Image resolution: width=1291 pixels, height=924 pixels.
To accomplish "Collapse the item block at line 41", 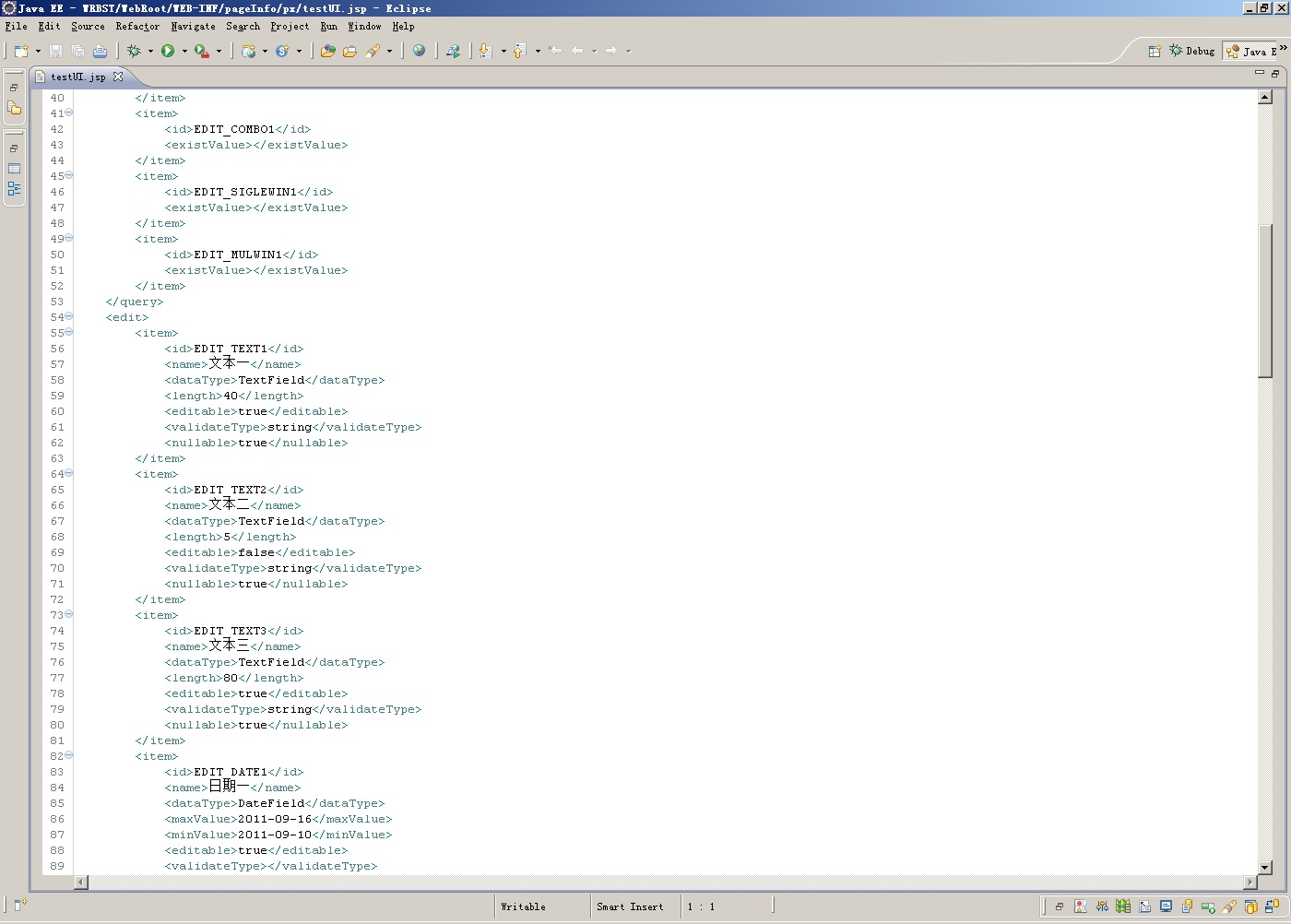I will point(69,113).
